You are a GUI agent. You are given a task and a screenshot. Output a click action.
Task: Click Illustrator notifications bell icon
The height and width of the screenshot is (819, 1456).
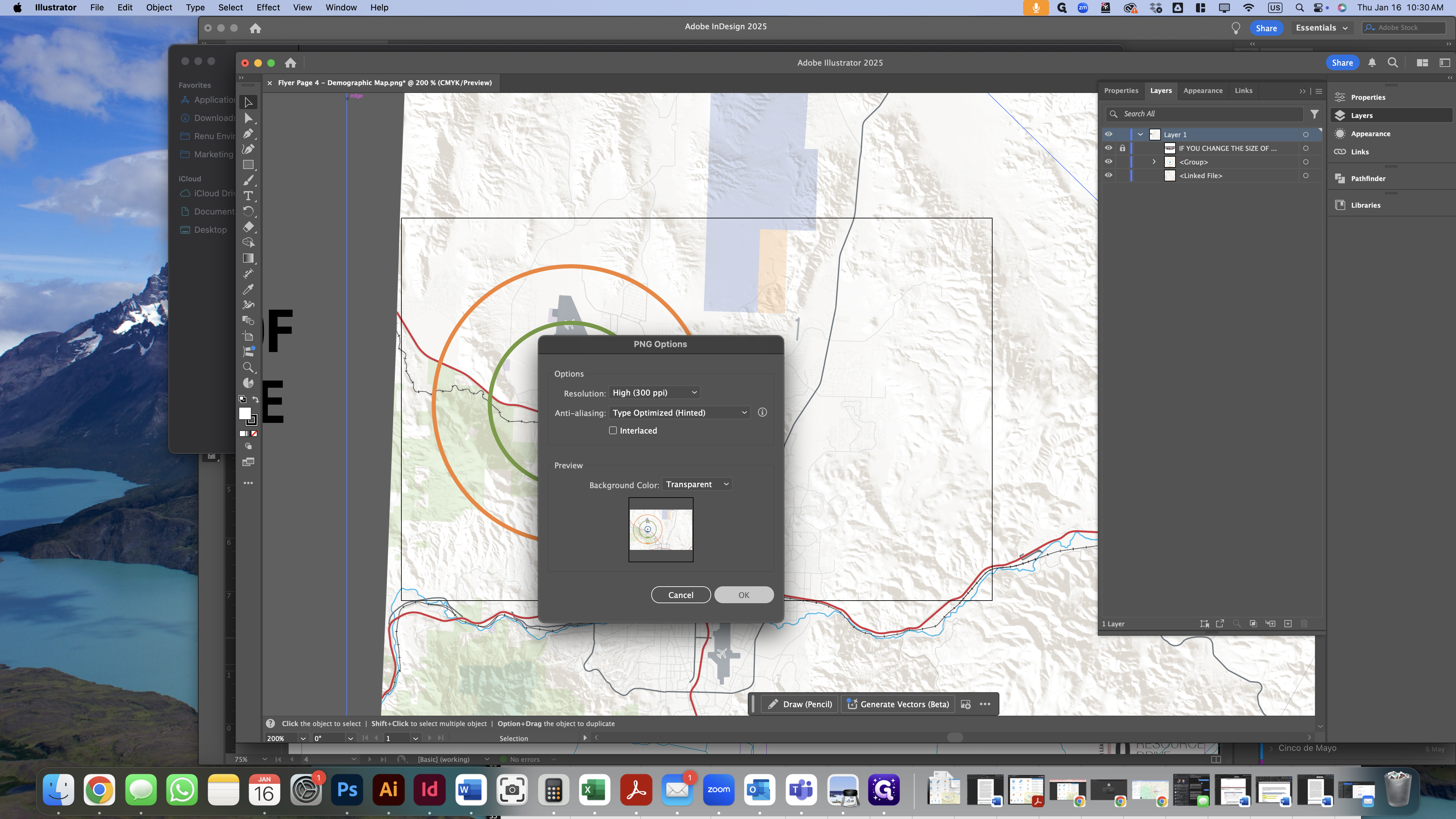[1372, 63]
